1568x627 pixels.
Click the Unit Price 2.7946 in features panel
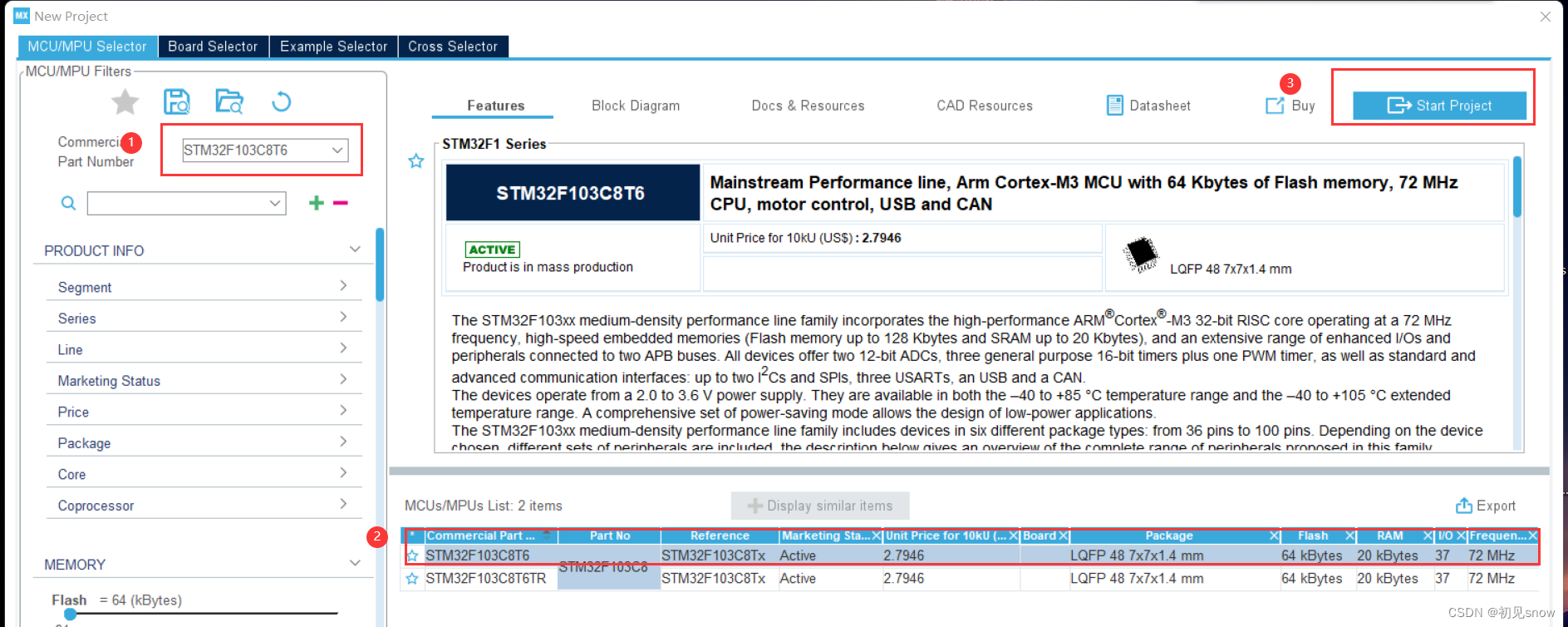point(882,238)
